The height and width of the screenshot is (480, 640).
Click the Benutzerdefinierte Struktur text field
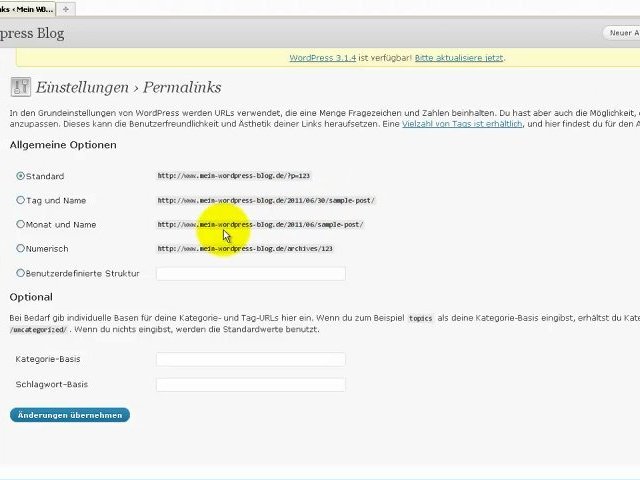tap(250, 273)
